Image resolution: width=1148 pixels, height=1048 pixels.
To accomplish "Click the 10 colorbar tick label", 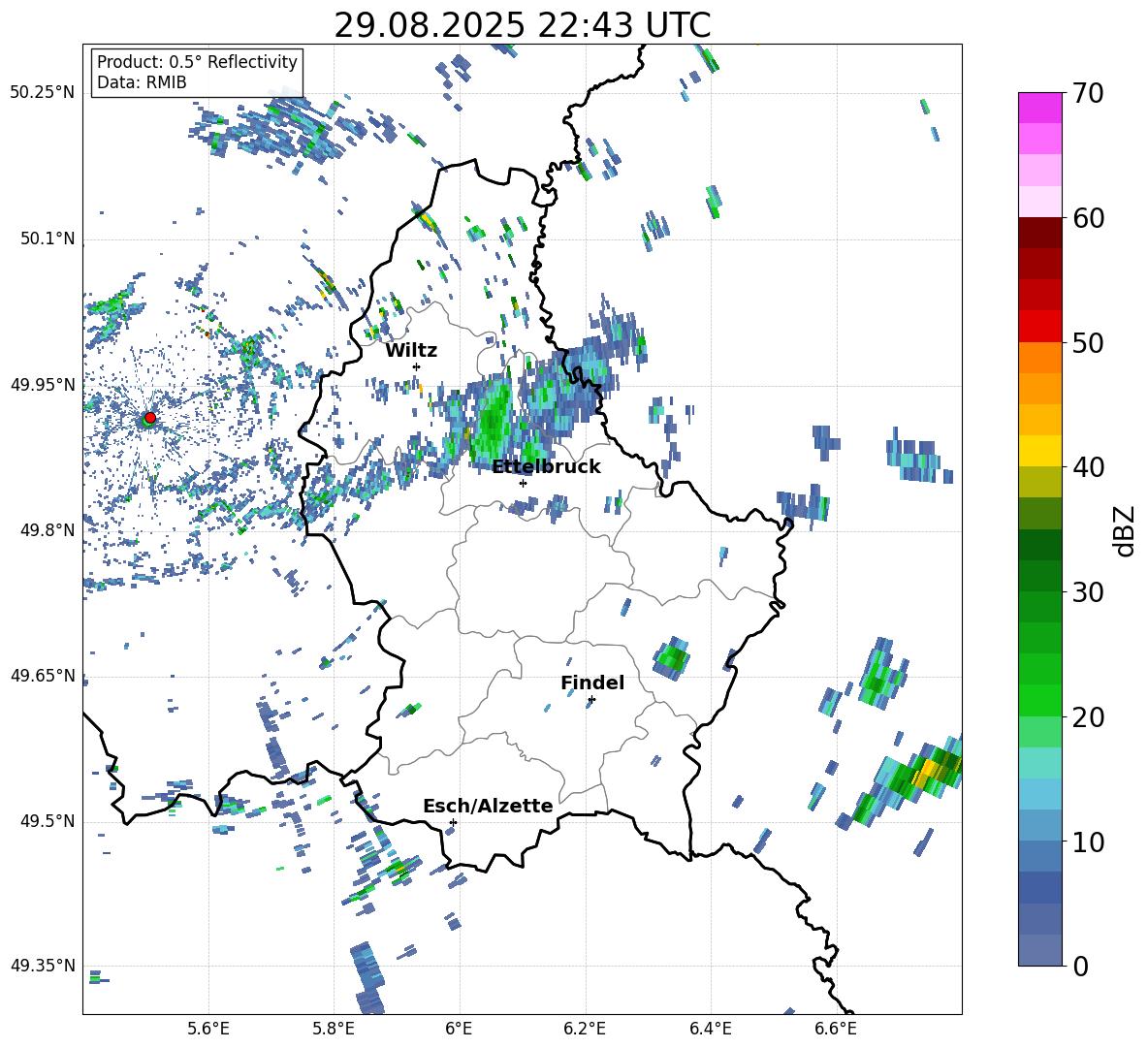I will (1087, 842).
